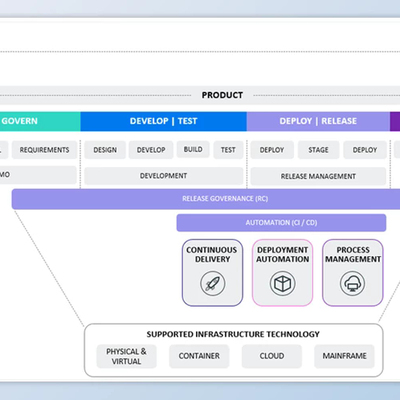
Task: Open the CONTINUOUS DELIVERY card title
Action: coord(212,255)
